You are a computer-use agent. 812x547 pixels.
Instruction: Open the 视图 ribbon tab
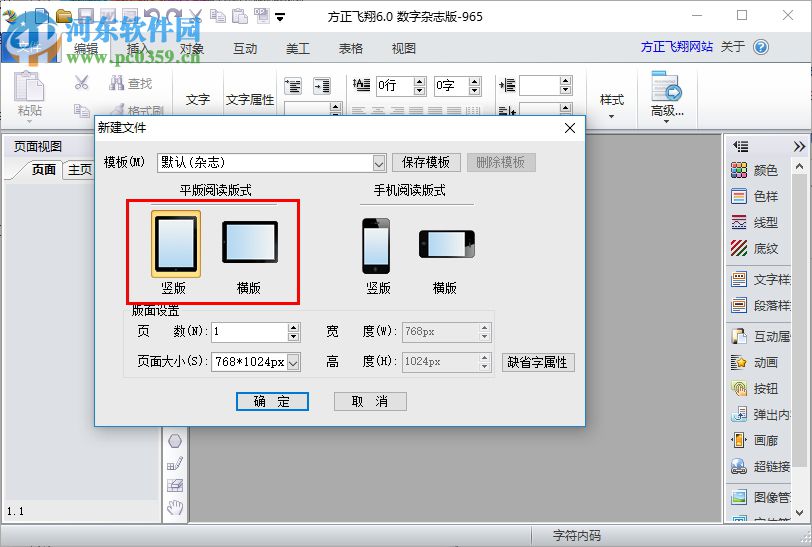[403, 49]
